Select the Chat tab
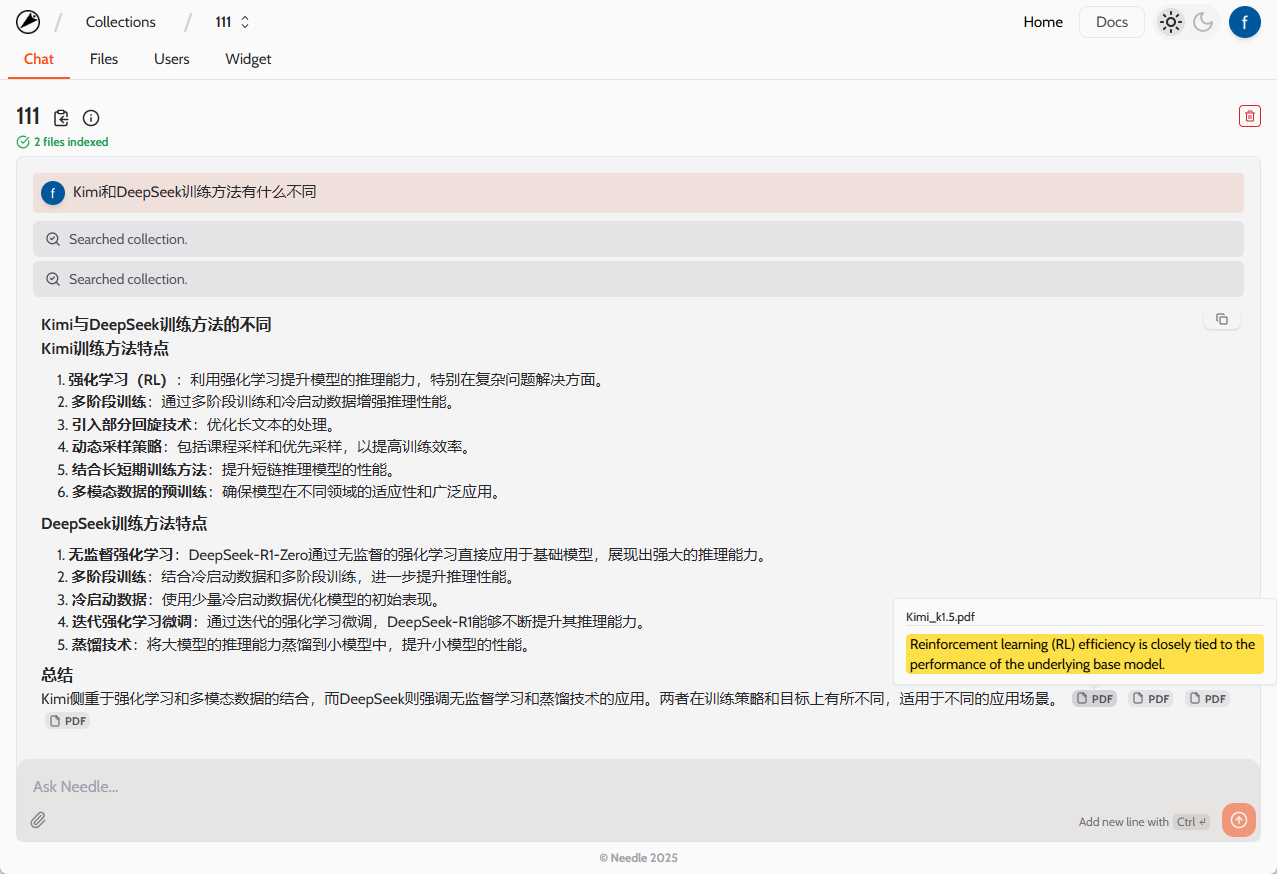1277x874 pixels. (39, 59)
